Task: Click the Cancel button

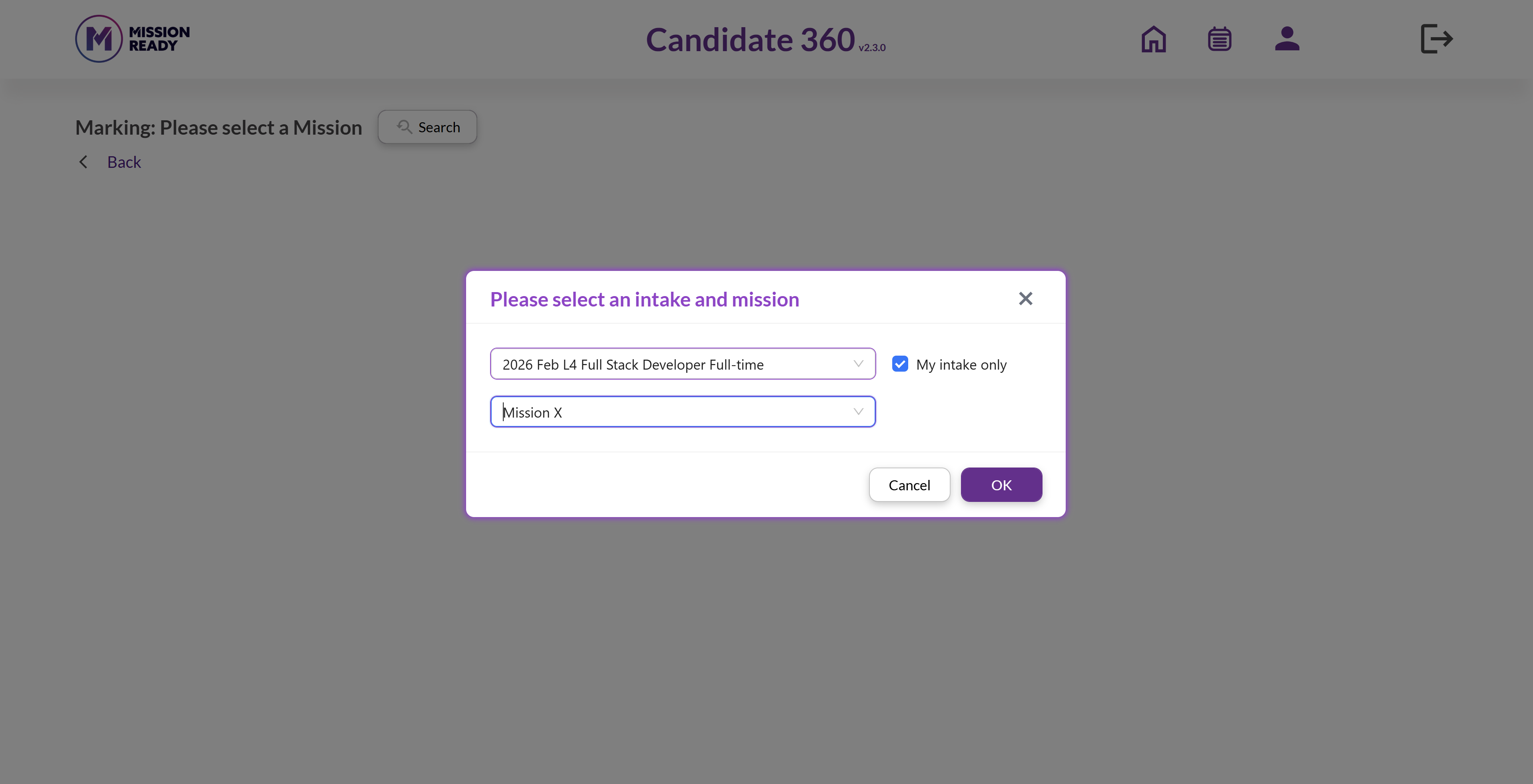Action: coord(909,485)
